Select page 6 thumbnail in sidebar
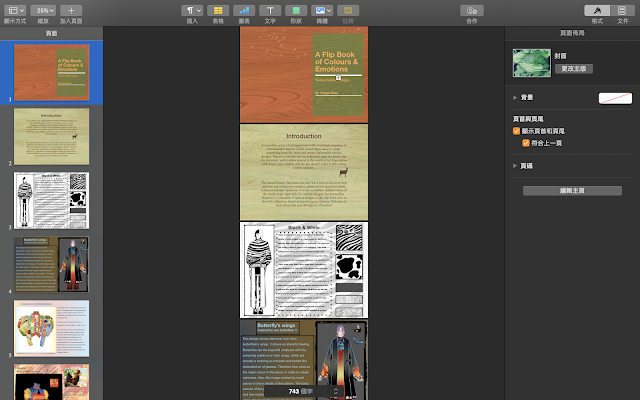 (51, 382)
